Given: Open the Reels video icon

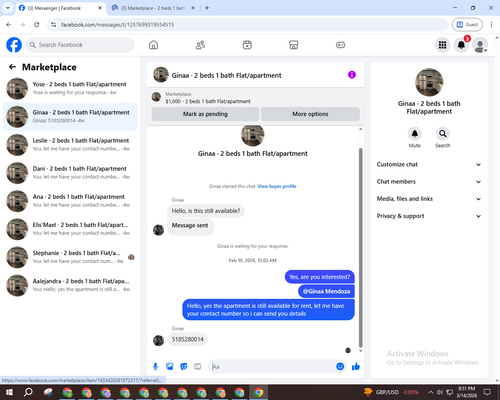Looking at the screenshot, I should click(247, 45).
